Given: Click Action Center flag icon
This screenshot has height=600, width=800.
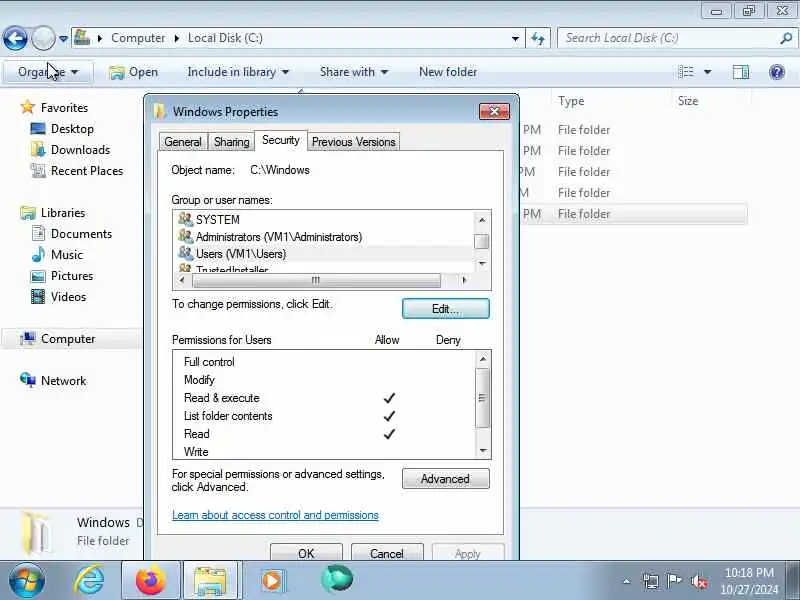Looking at the screenshot, I should coord(674,581).
